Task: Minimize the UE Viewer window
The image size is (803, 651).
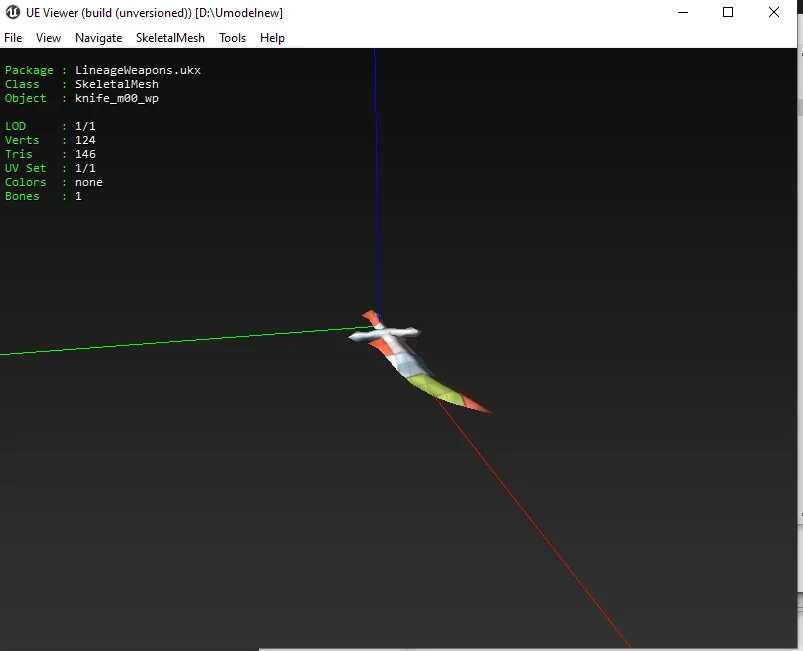Action: click(683, 12)
